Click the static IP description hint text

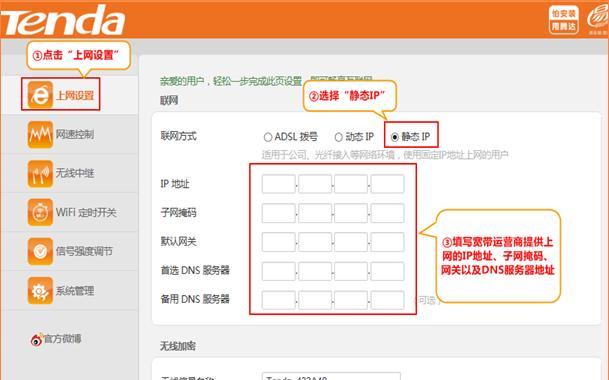tap(385, 155)
